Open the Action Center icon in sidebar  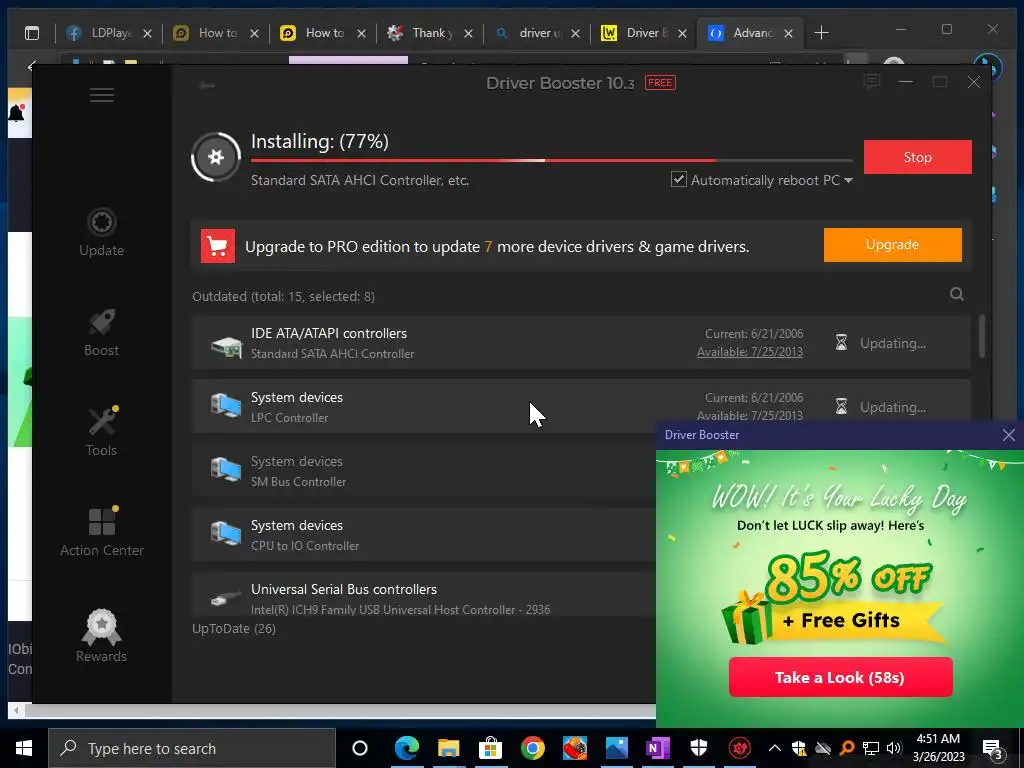pyautogui.click(x=103, y=521)
